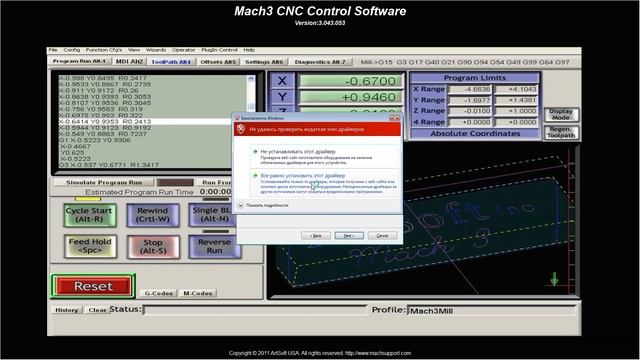The image size is (640, 360).
Task: Click Z Range maximum value +1.0000
Action: pos(517,111)
